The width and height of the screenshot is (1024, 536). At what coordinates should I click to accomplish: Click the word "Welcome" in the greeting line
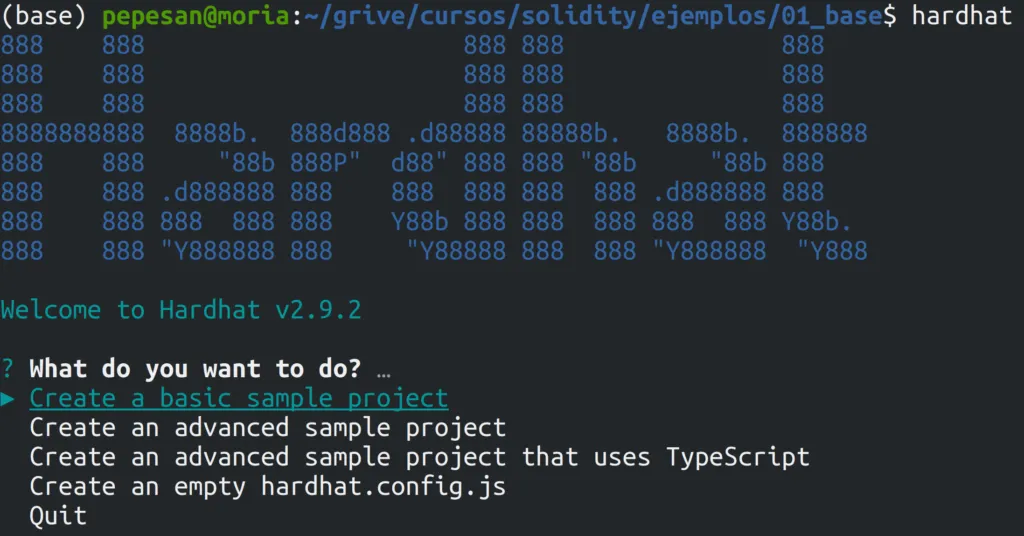tap(51, 310)
